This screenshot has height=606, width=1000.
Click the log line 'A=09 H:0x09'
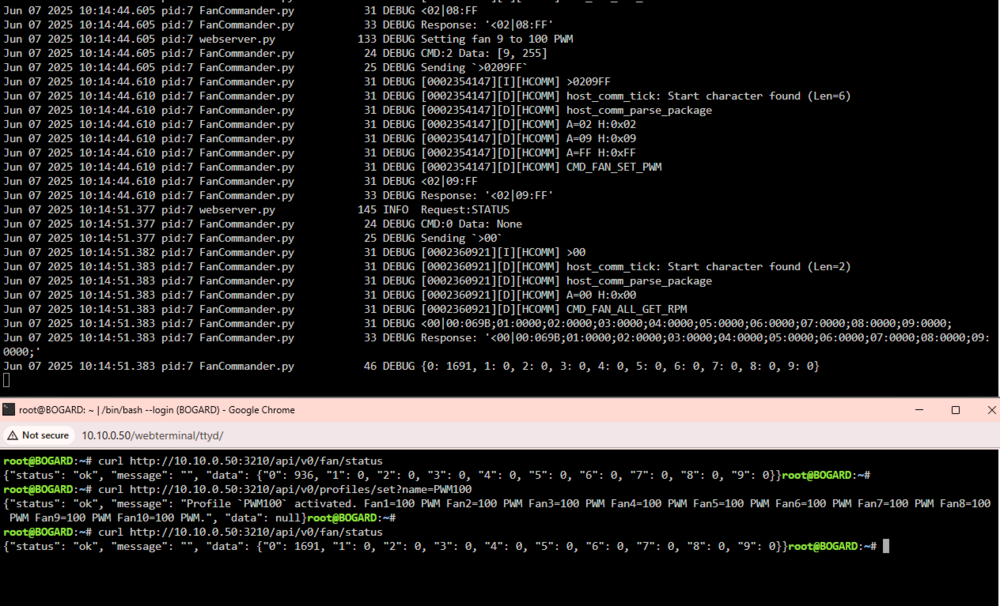tap(601, 138)
